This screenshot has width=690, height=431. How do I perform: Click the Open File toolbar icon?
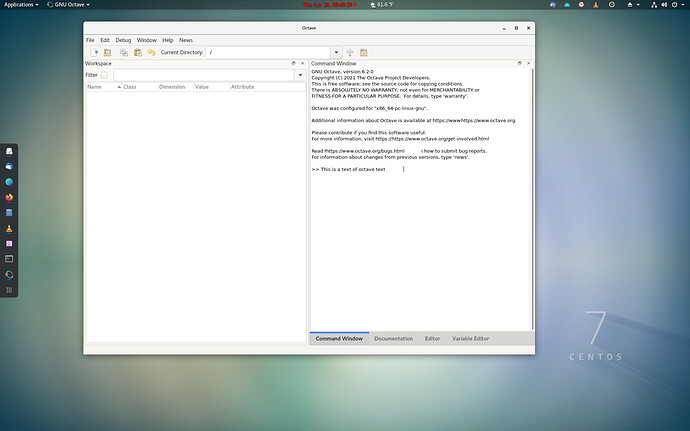pyautogui.click(x=107, y=52)
